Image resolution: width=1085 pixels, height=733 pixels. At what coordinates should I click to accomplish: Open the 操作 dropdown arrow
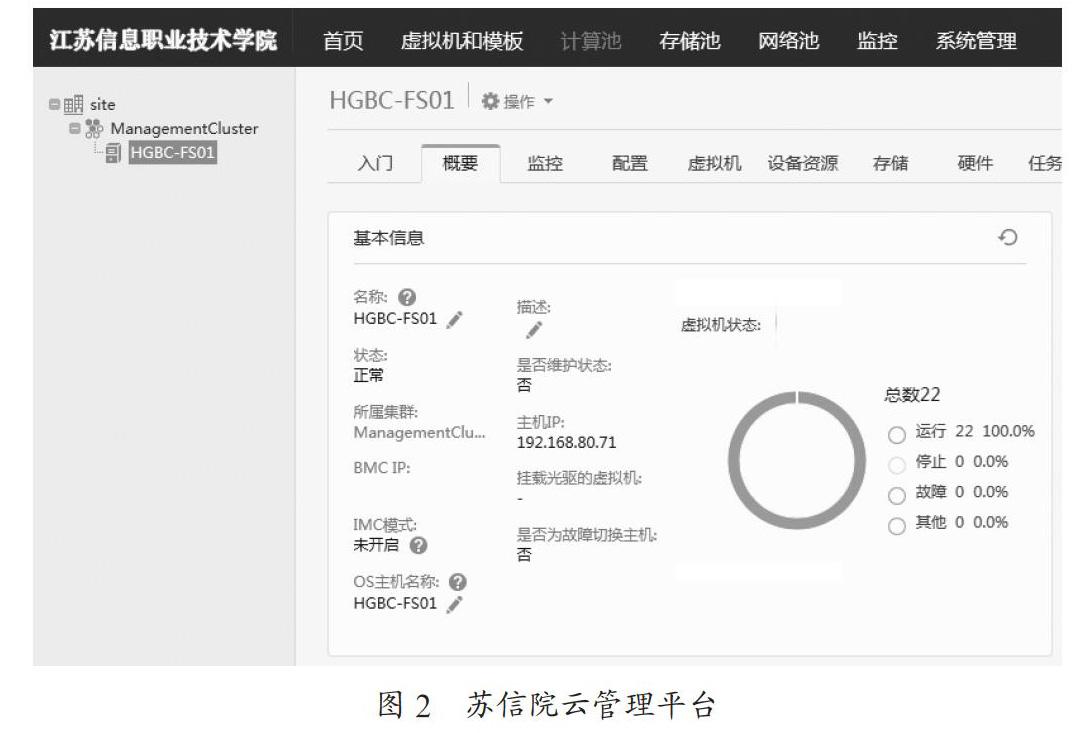pyautogui.click(x=548, y=102)
